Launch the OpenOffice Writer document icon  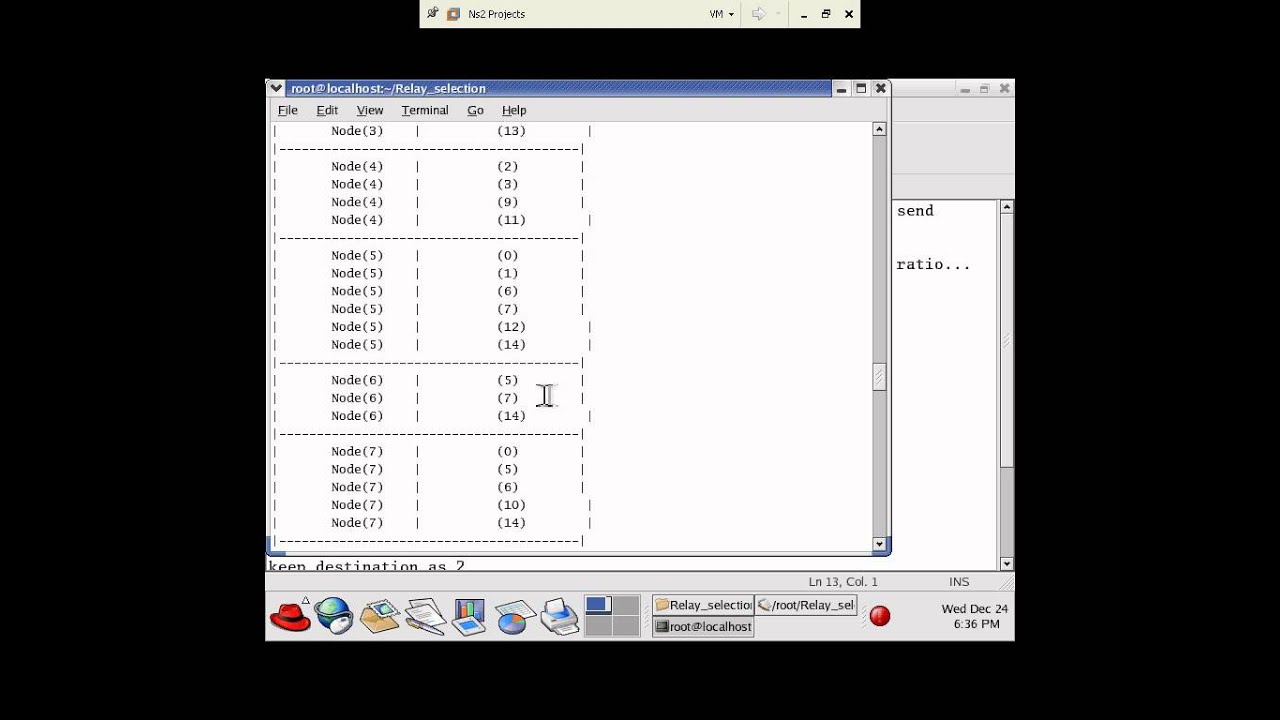(x=425, y=616)
